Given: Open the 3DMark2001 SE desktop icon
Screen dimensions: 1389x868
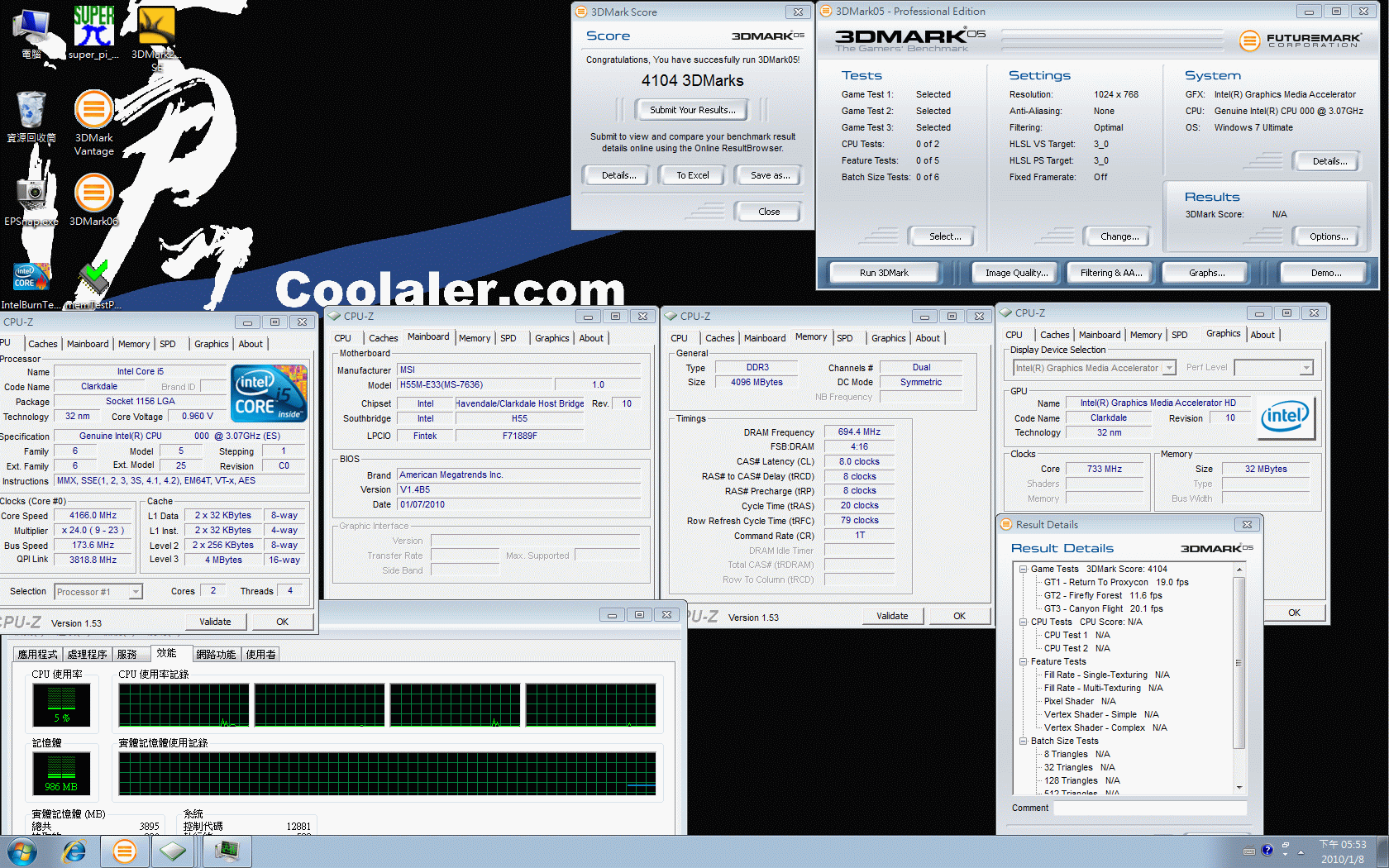Looking at the screenshot, I should point(156,37).
